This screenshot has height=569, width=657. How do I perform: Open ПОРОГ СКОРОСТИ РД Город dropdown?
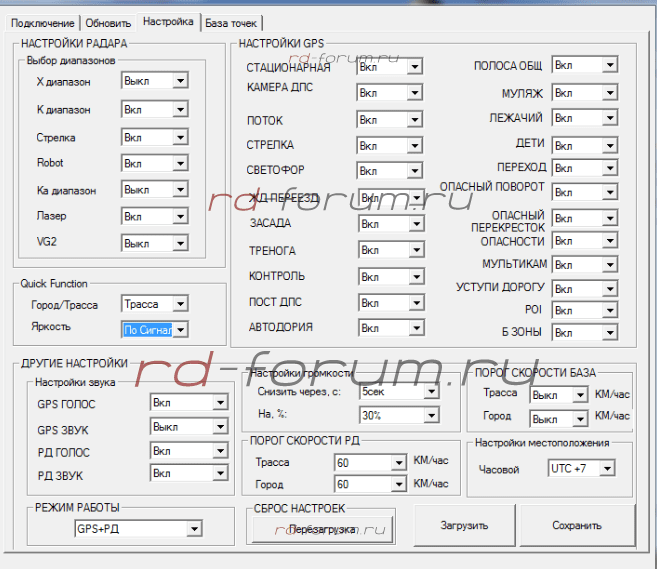point(370,484)
